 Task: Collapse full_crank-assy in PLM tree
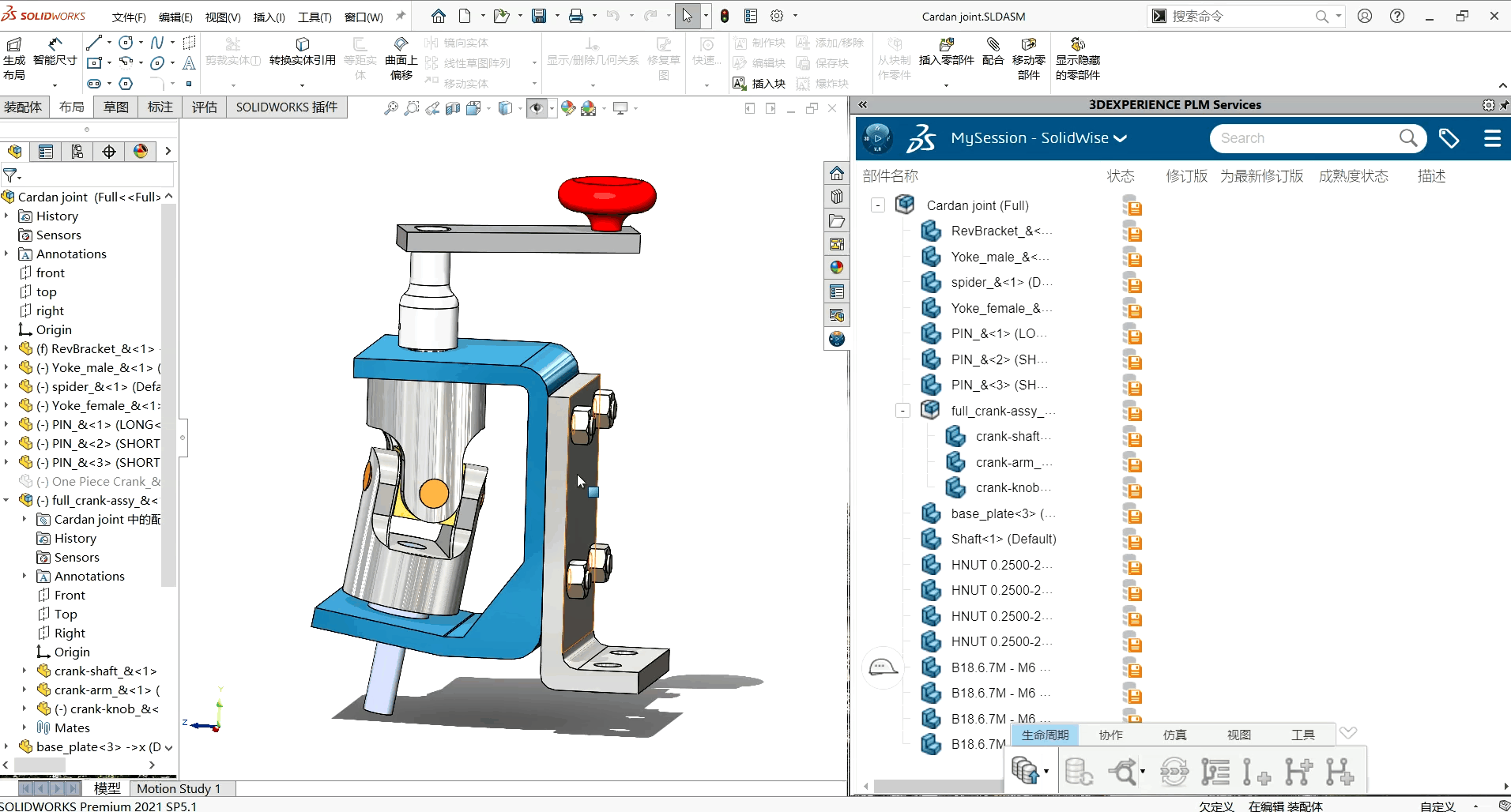pyautogui.click(x=902, y=411)
